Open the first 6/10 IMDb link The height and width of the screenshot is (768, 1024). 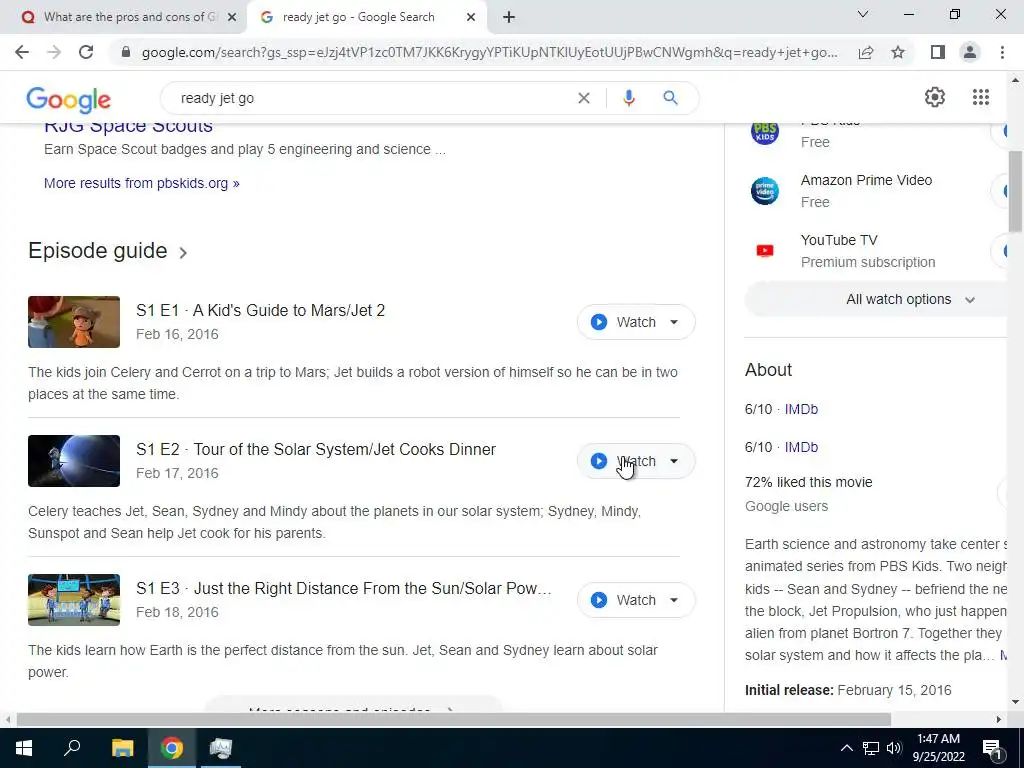coord(801,409)
